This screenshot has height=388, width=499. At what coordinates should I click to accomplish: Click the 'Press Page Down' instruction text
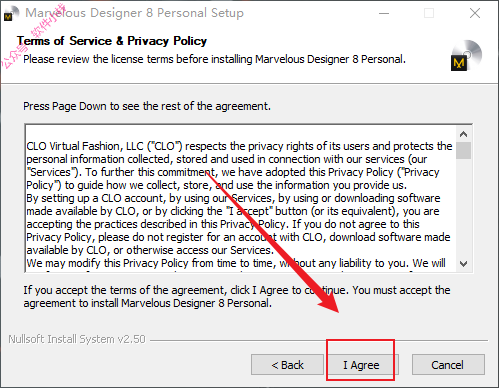[x=147, y=106]
